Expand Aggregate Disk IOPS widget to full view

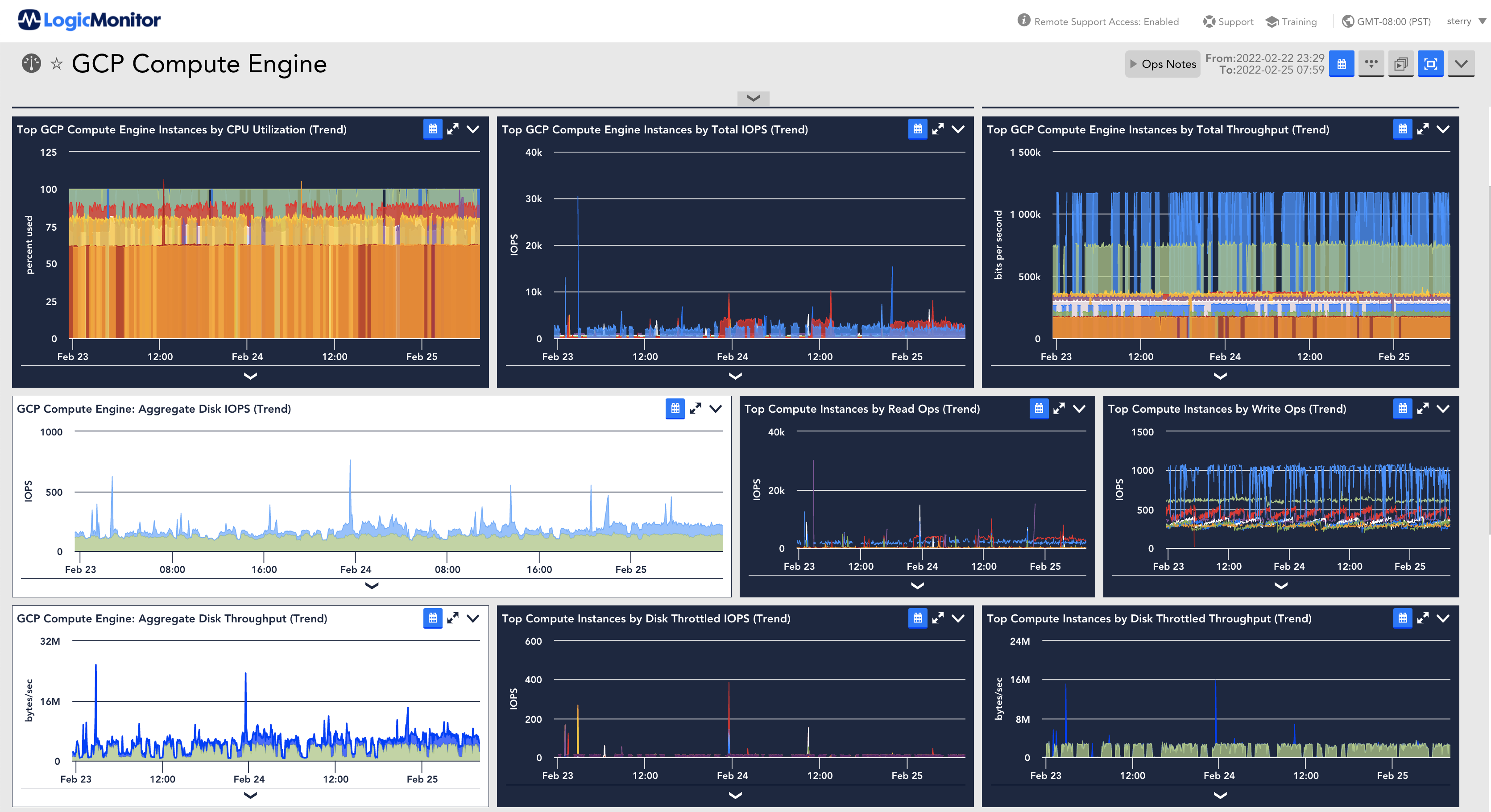695,409
